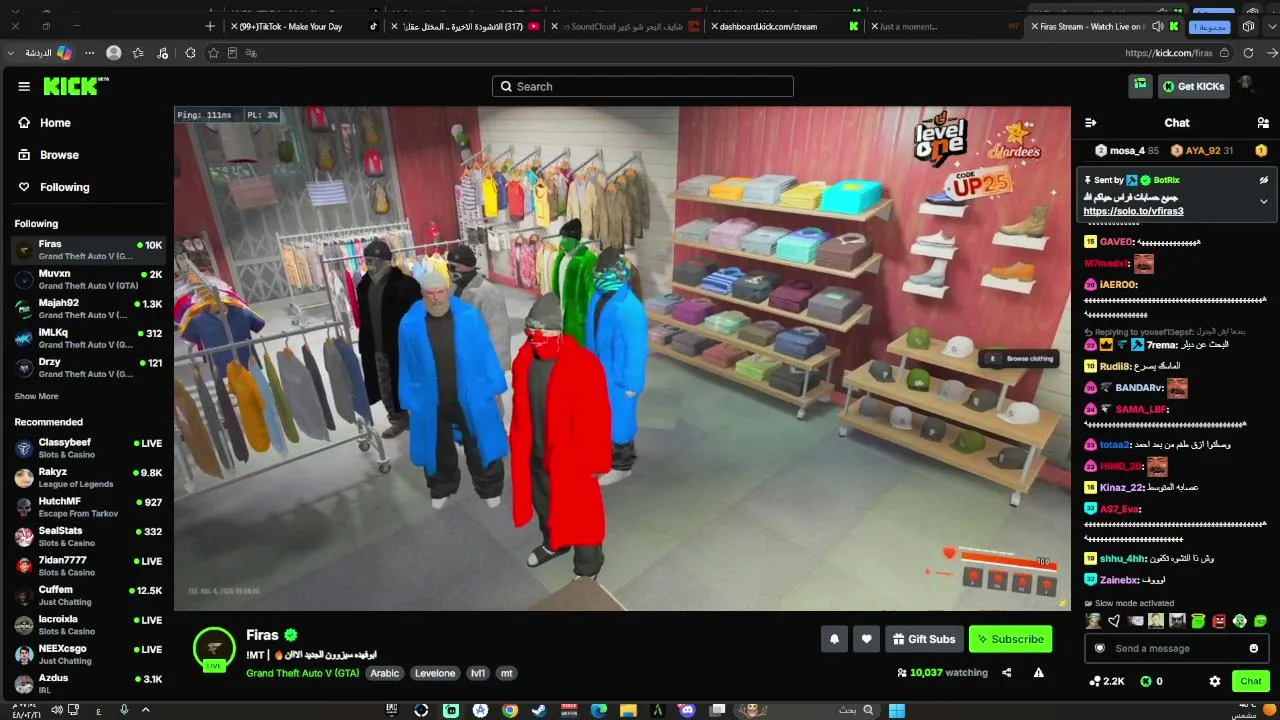Open Azdus recommended channel
This screenshot has height=720, width=1280.
tap(88, 684)
